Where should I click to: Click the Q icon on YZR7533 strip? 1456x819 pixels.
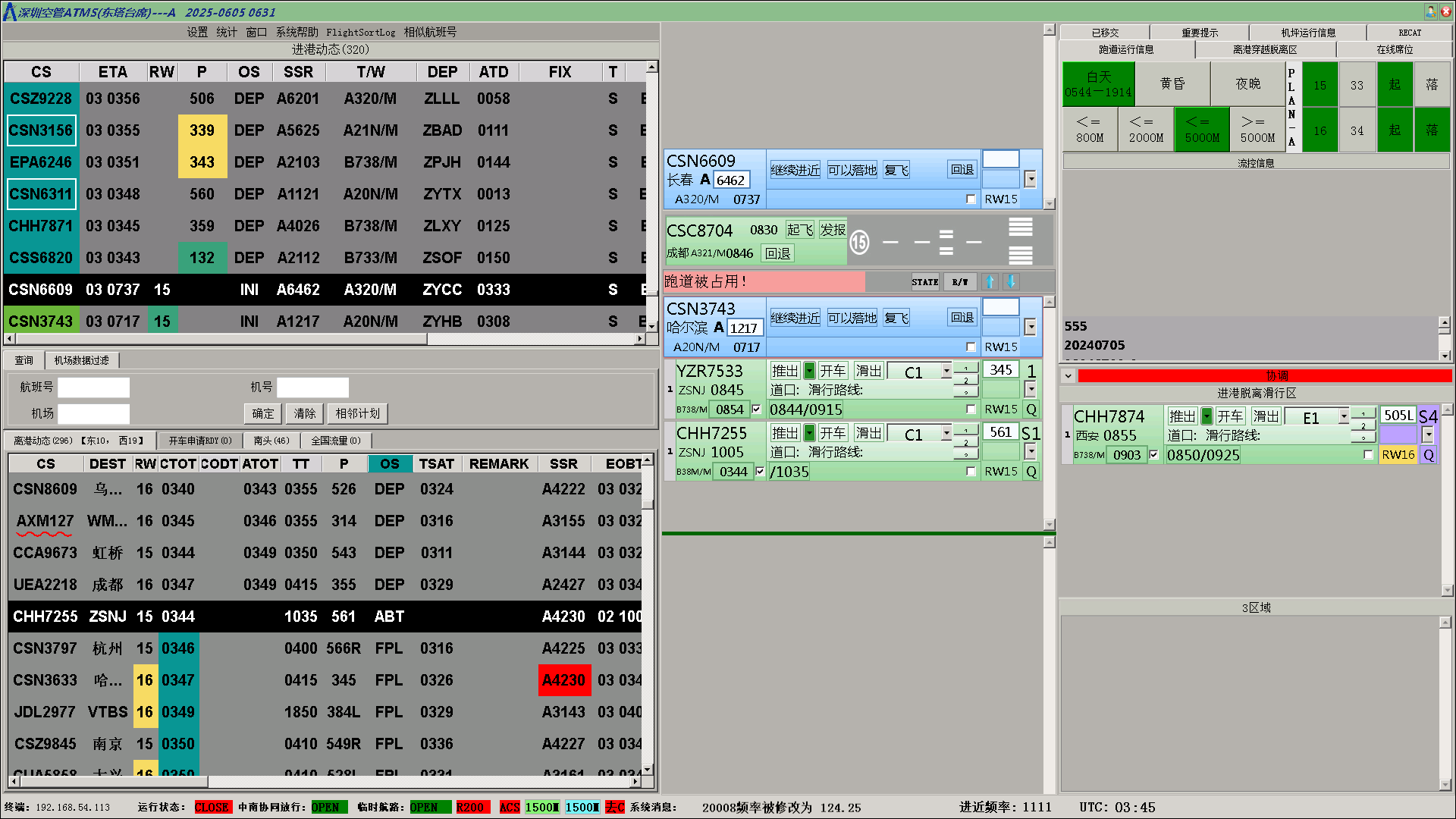[x=1031, y=409]
